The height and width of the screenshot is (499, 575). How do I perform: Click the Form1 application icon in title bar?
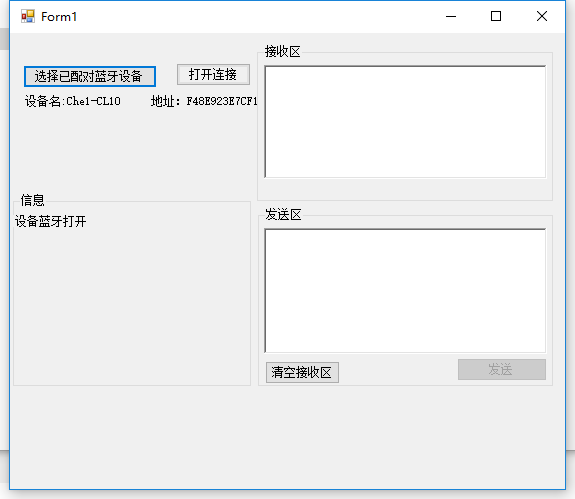(28, 16)
